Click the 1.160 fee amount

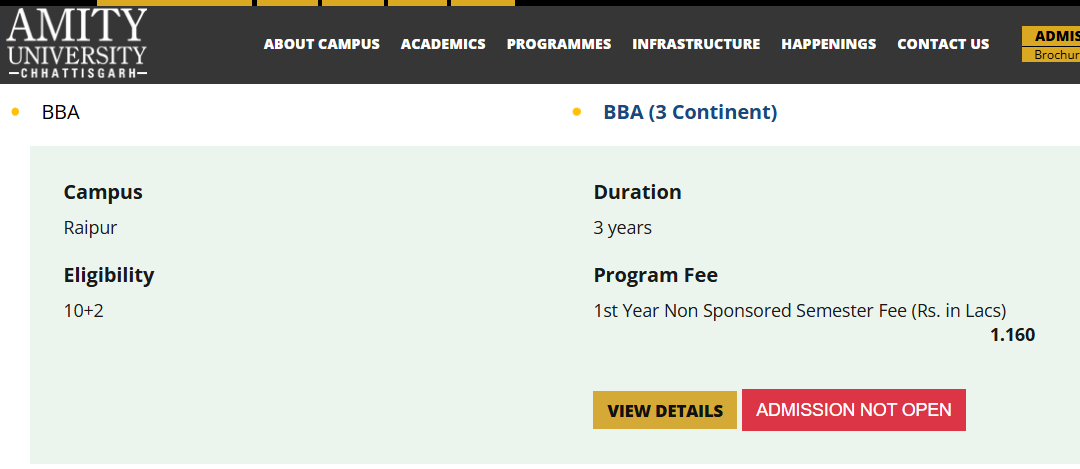1012,335
